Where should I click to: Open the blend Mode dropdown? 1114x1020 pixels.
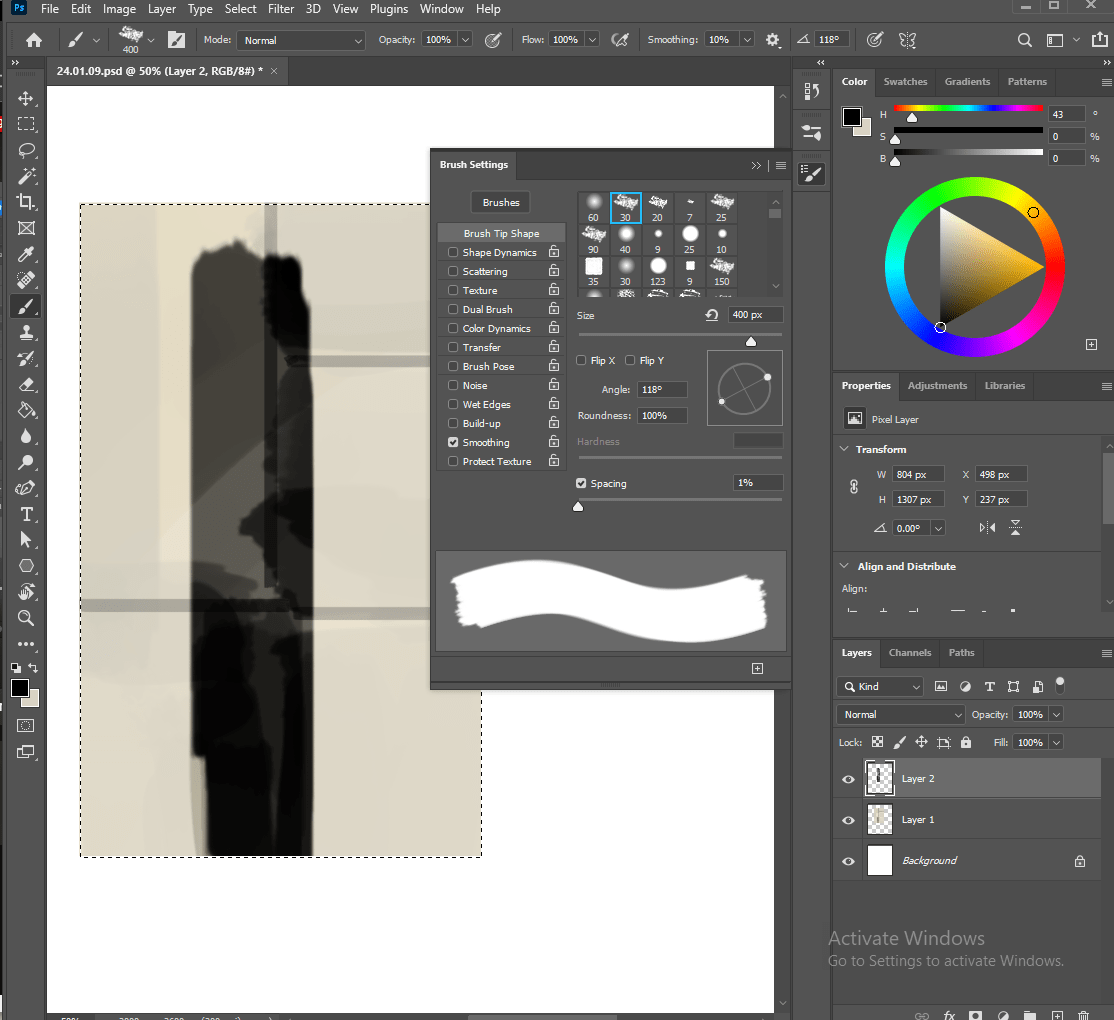click(899, 714)
